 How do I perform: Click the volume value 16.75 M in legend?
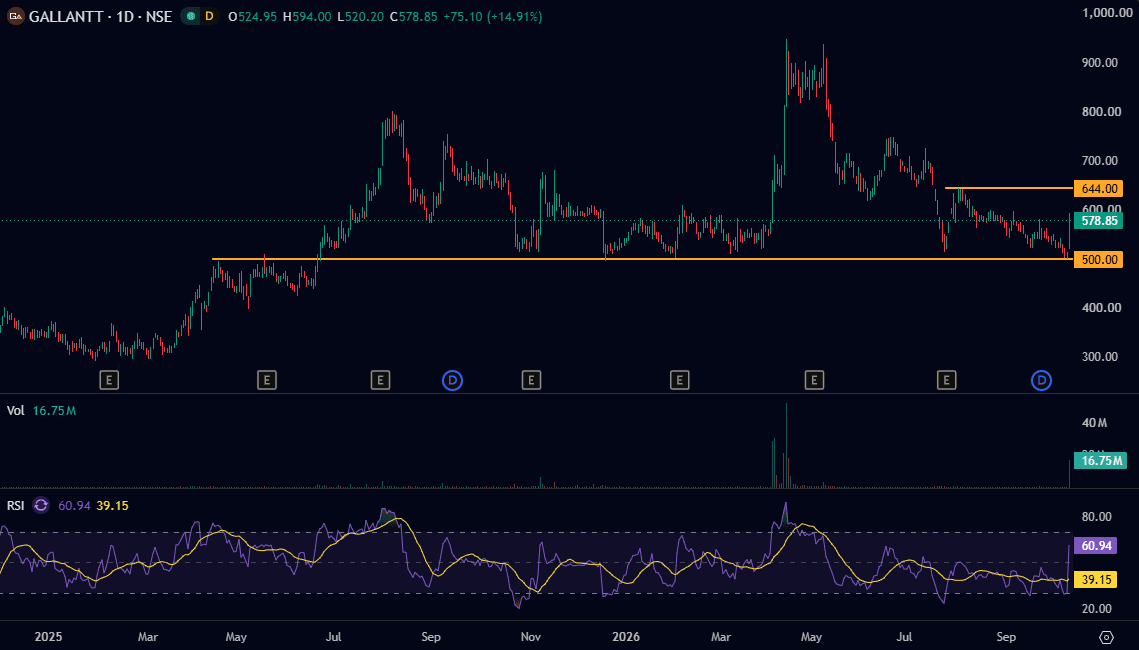[x=54, y=411]
